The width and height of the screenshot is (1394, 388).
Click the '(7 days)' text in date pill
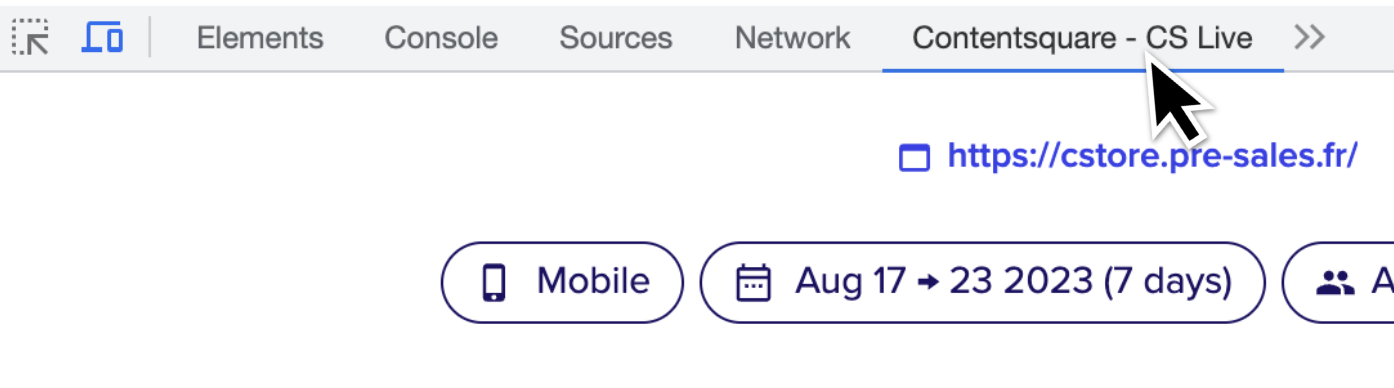pyautogui.click(x=1168, y=282)
